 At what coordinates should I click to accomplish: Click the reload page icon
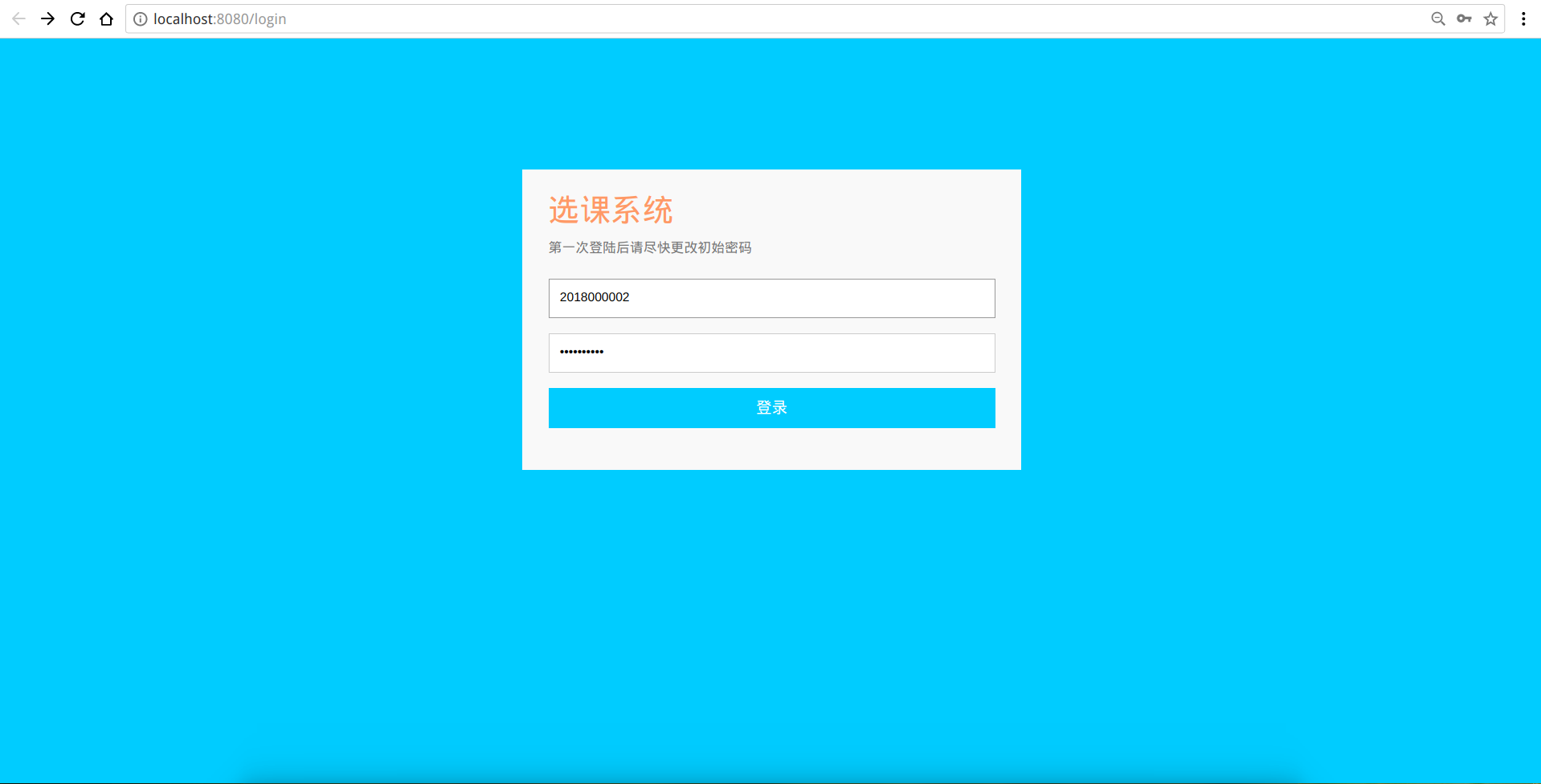pos(77,18)
